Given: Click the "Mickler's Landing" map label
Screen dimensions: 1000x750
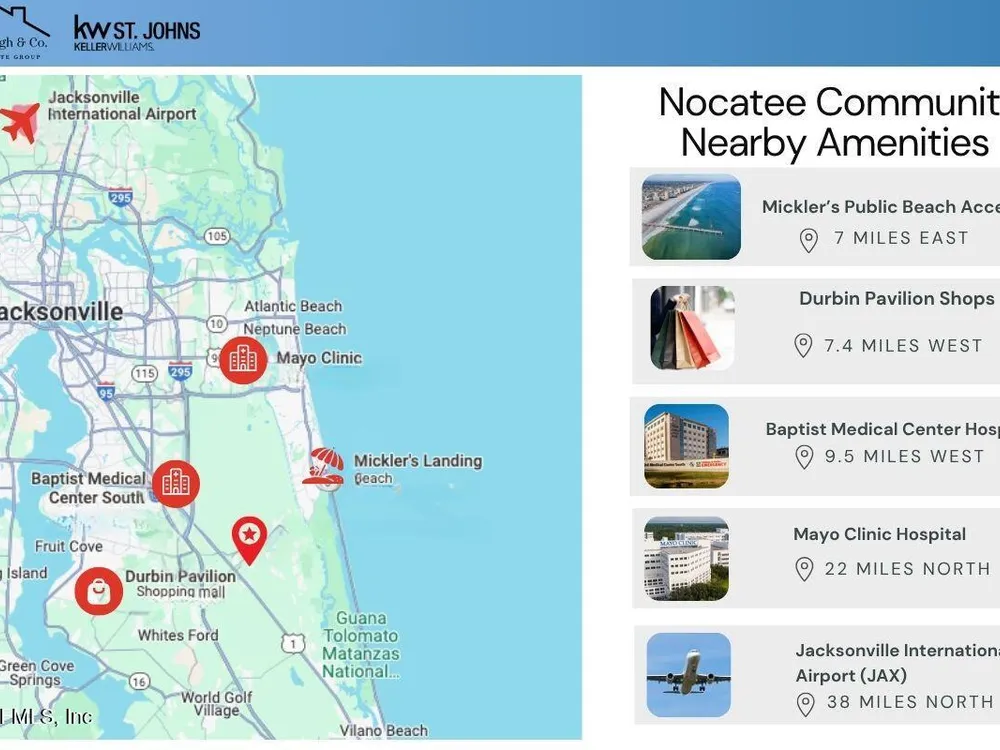Looking at the screenshot, I should (418, 461).
